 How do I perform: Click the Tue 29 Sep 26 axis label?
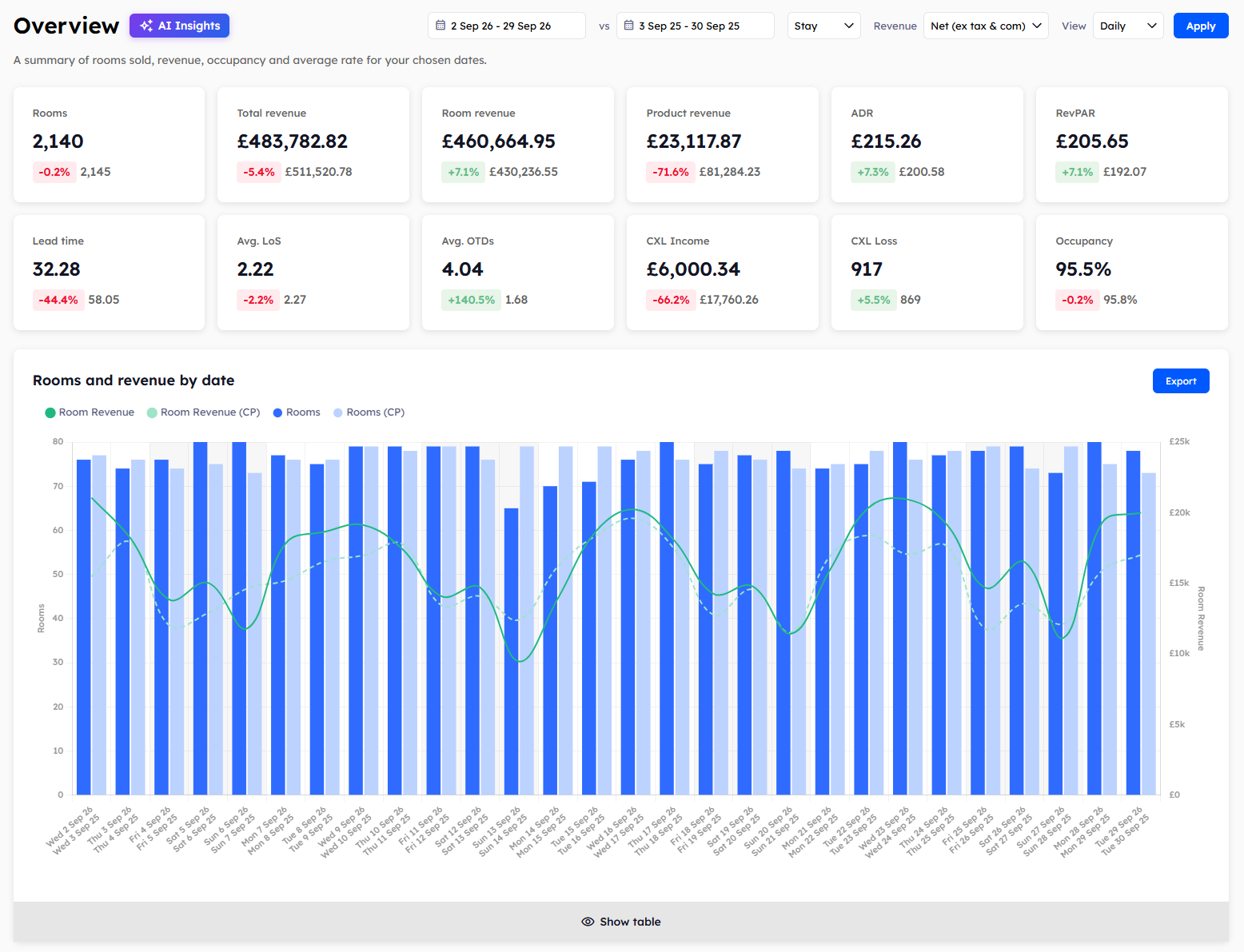coord(1119,827)
